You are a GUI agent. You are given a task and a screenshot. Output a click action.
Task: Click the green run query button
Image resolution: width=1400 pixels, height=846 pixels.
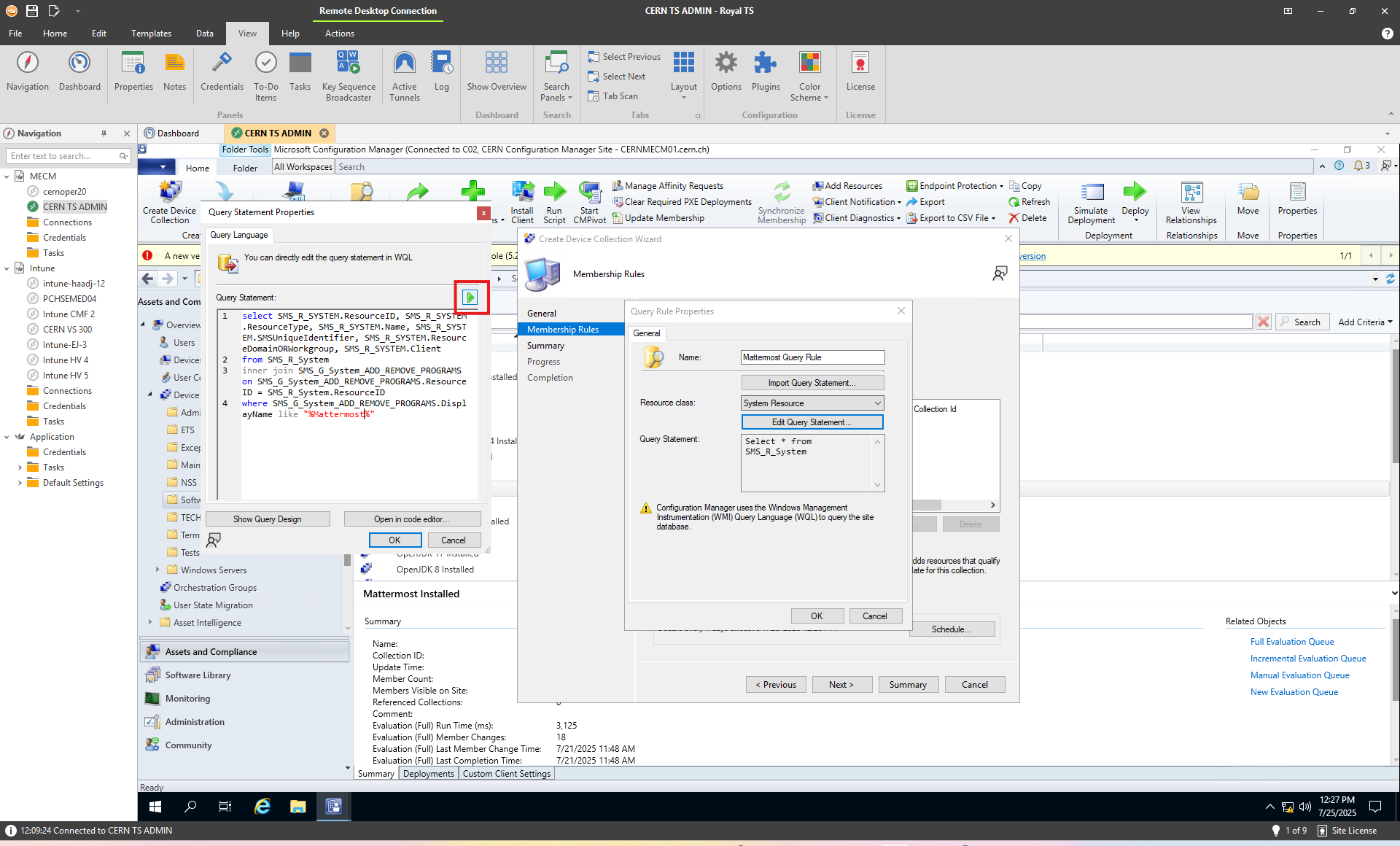pos(470,297)
